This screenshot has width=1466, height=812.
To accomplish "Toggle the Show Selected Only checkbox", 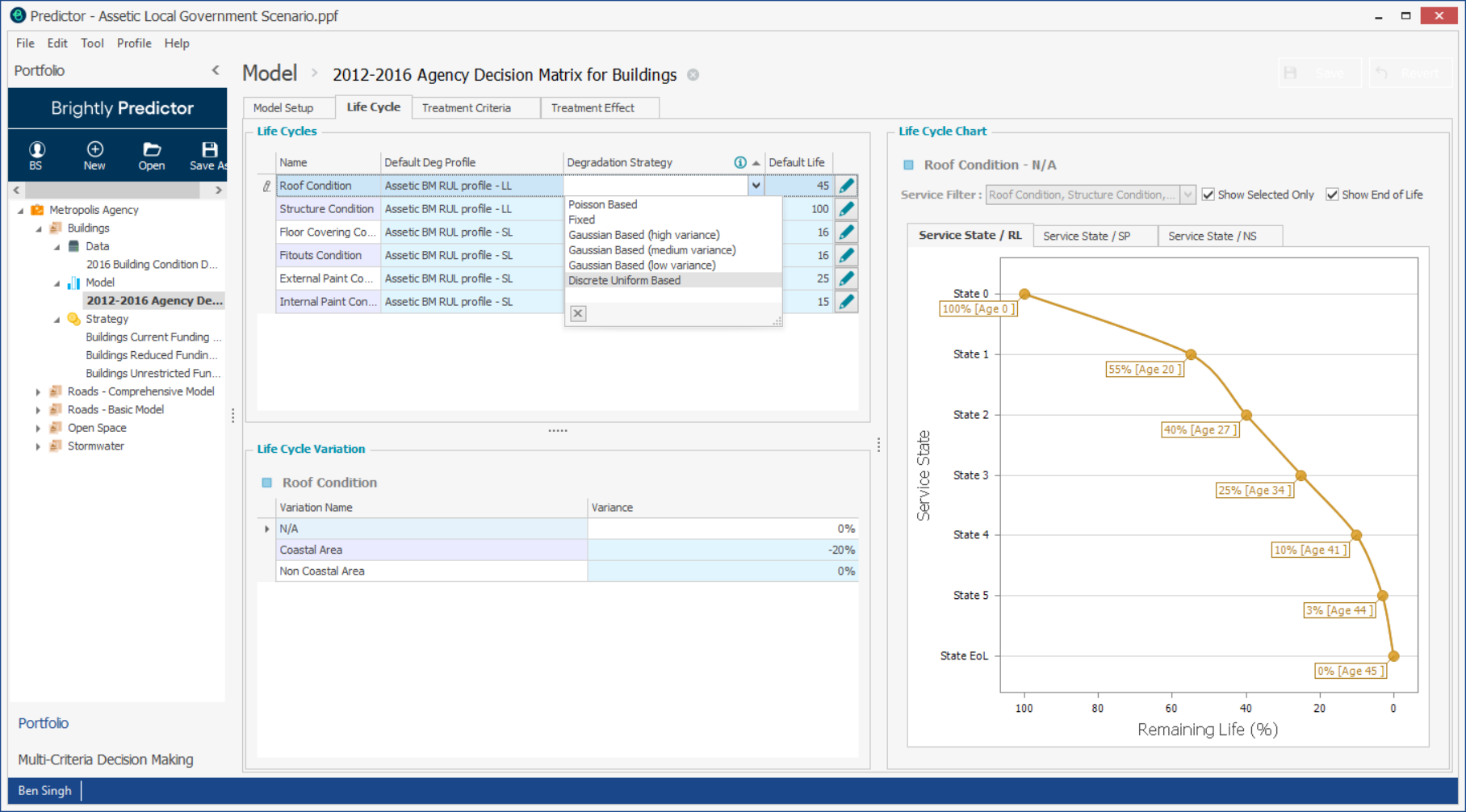I will (x=1208, y=195).
